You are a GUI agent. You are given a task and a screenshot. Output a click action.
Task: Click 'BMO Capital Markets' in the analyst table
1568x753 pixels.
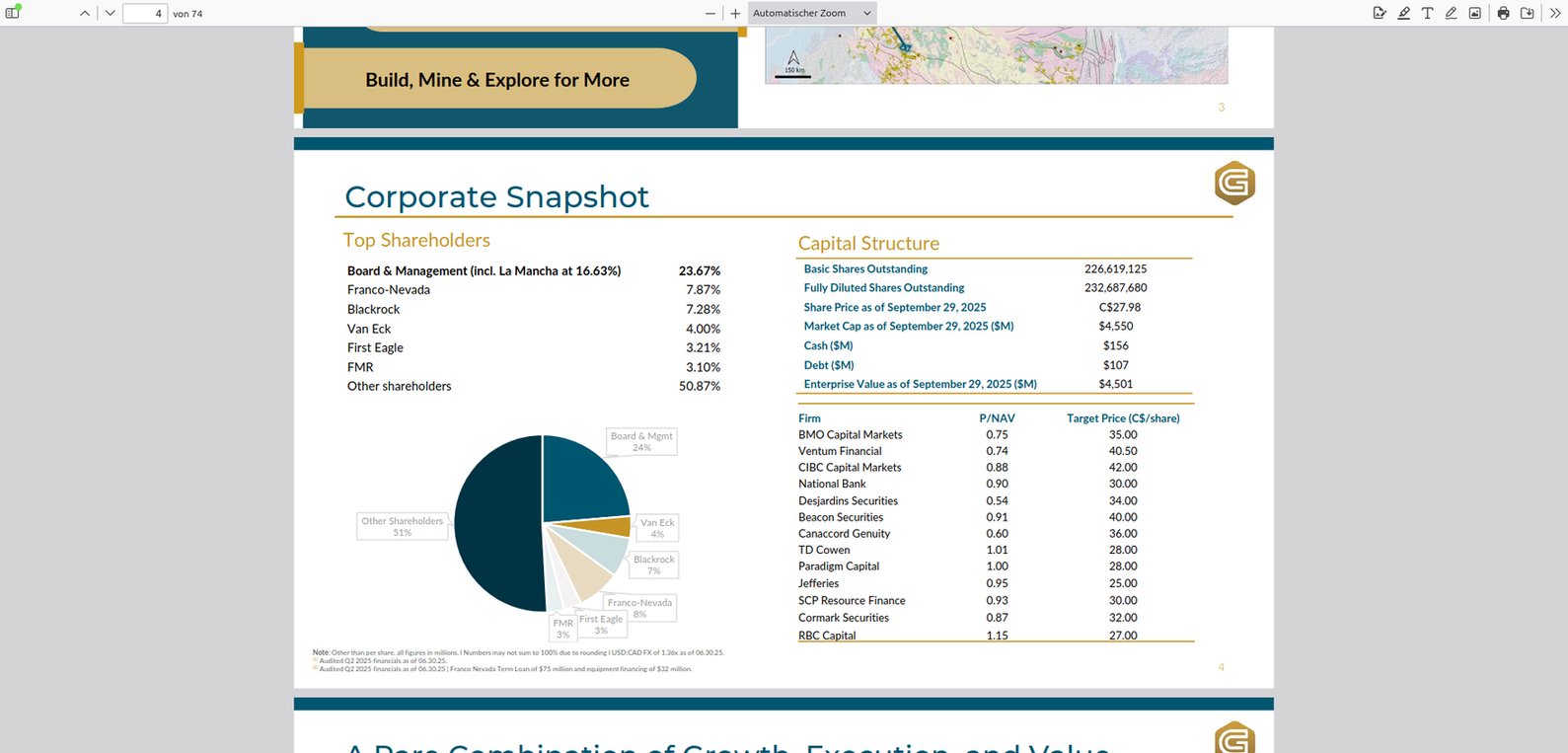[x=851, y=435]
